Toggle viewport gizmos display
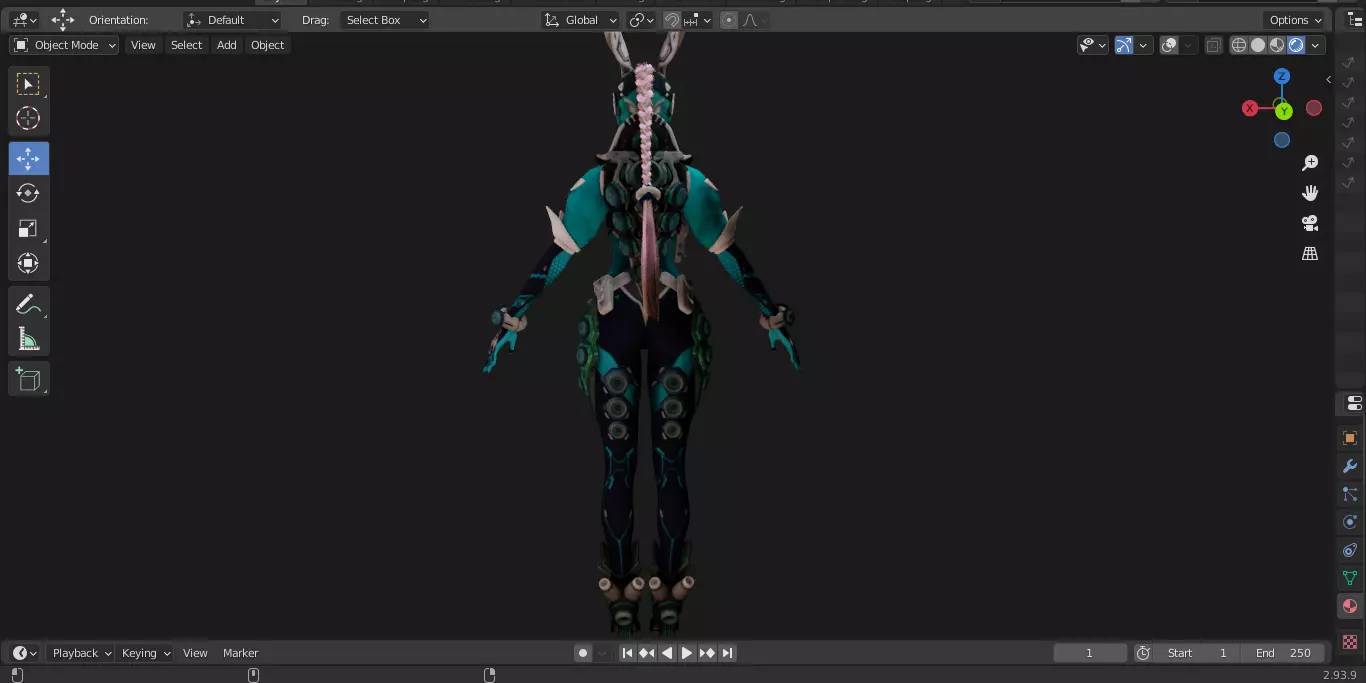Screen dimensions: 1366x683 pos(1123,45)
